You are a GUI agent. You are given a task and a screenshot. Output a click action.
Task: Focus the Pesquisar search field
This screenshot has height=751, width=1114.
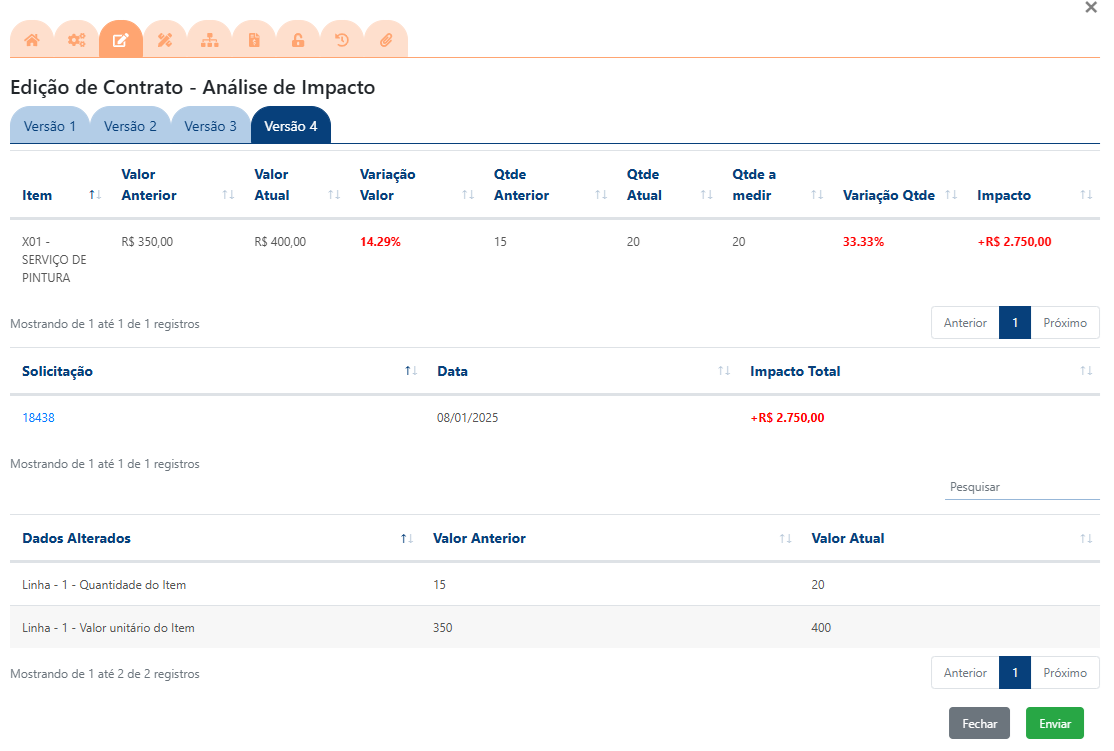coord(1022,487)
